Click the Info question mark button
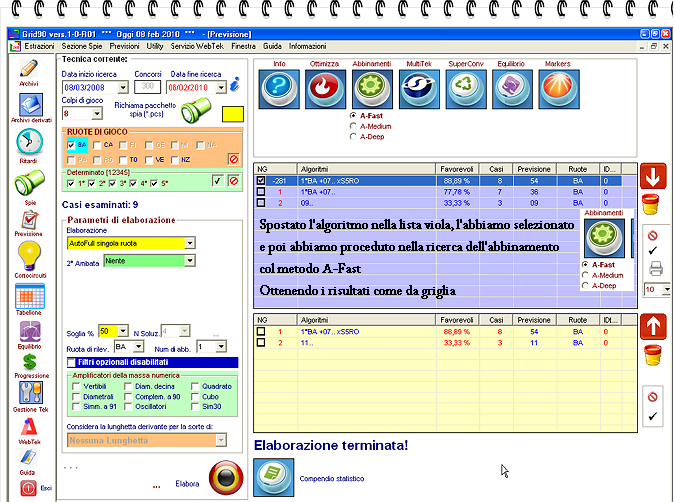Viewport: 675px width, 502px height. click(279, 89)
